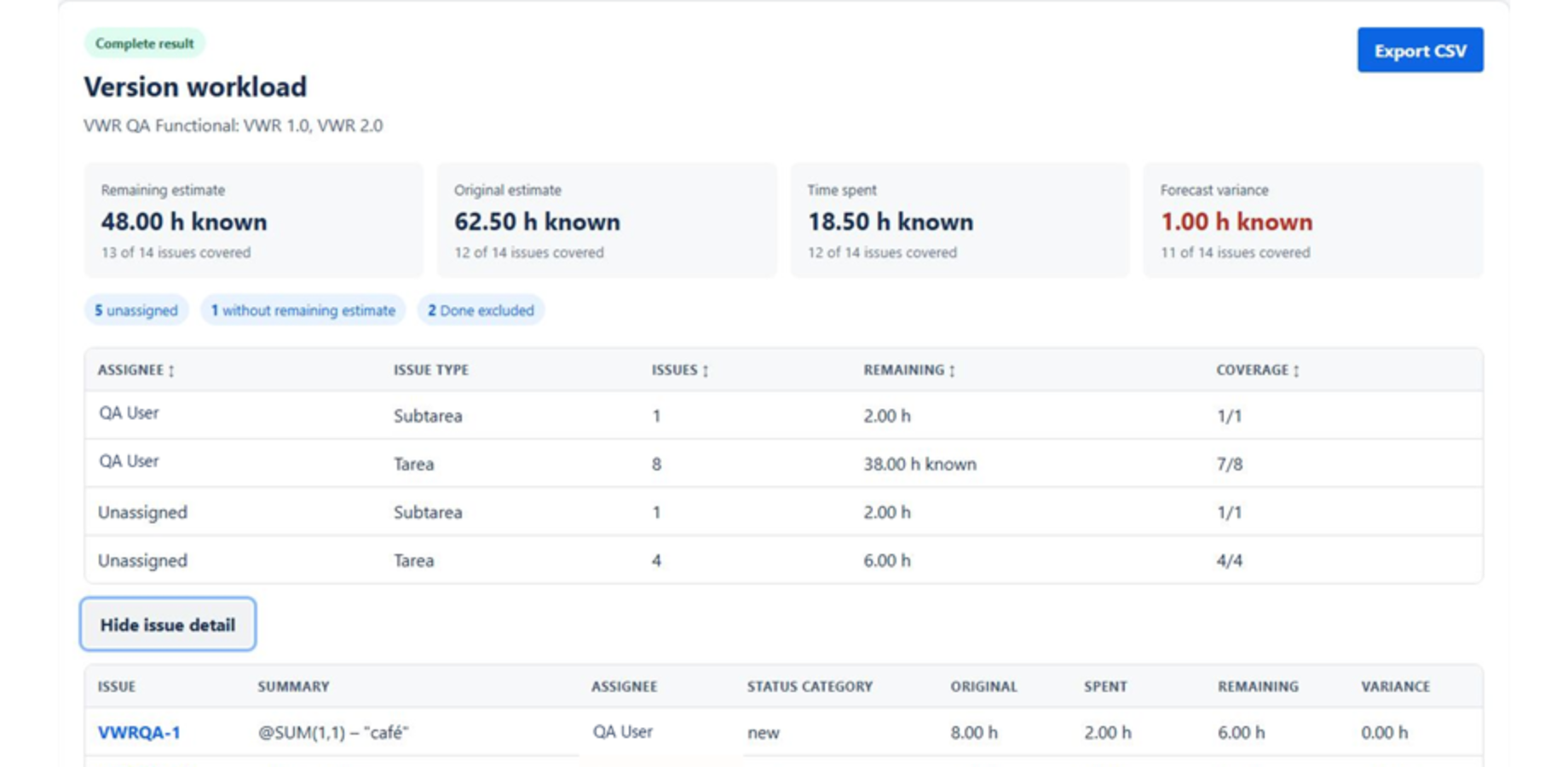This screenshot has height=767, width=1568.
Task: Sort table by Coverage column
Action: (x=1258, y=370)
